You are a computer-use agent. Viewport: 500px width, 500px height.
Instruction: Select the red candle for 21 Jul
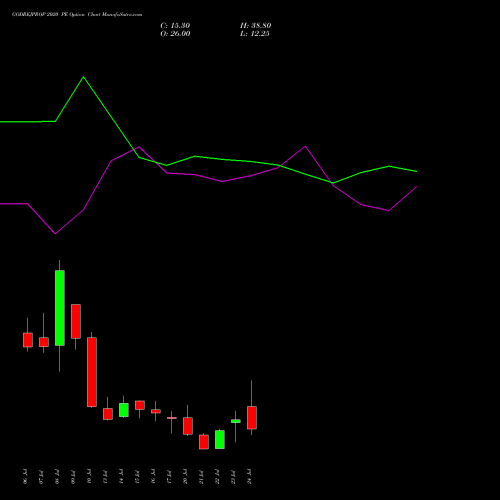click(204, 442)
